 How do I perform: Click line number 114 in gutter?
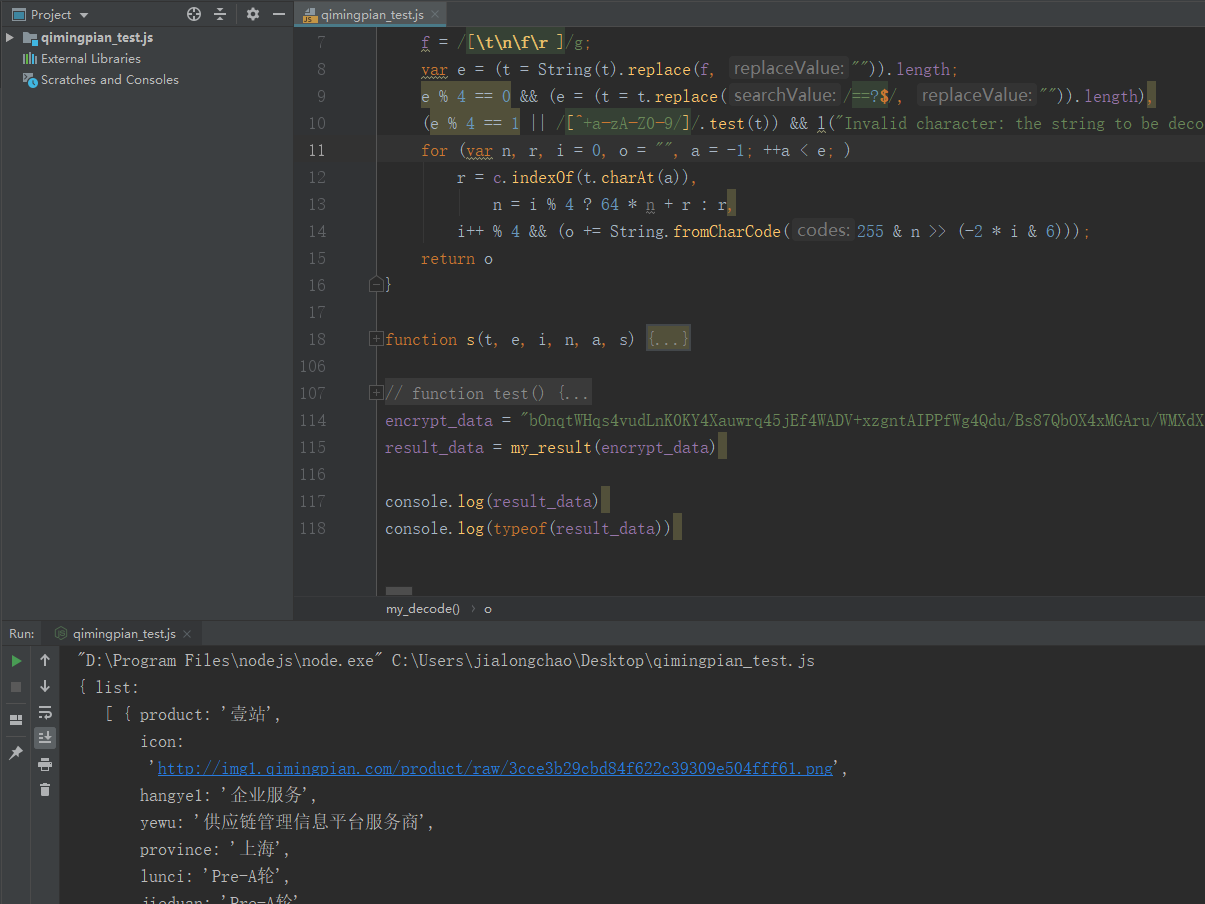312,420
